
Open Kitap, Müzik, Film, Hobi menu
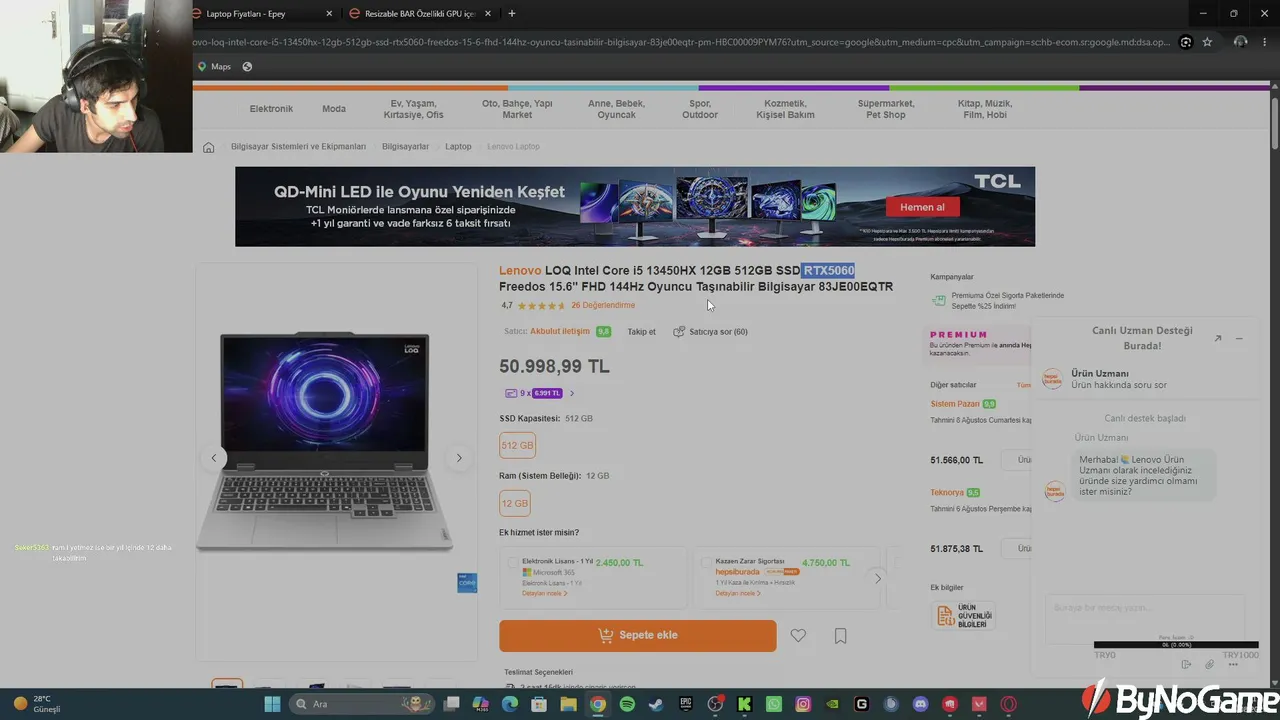985,109
